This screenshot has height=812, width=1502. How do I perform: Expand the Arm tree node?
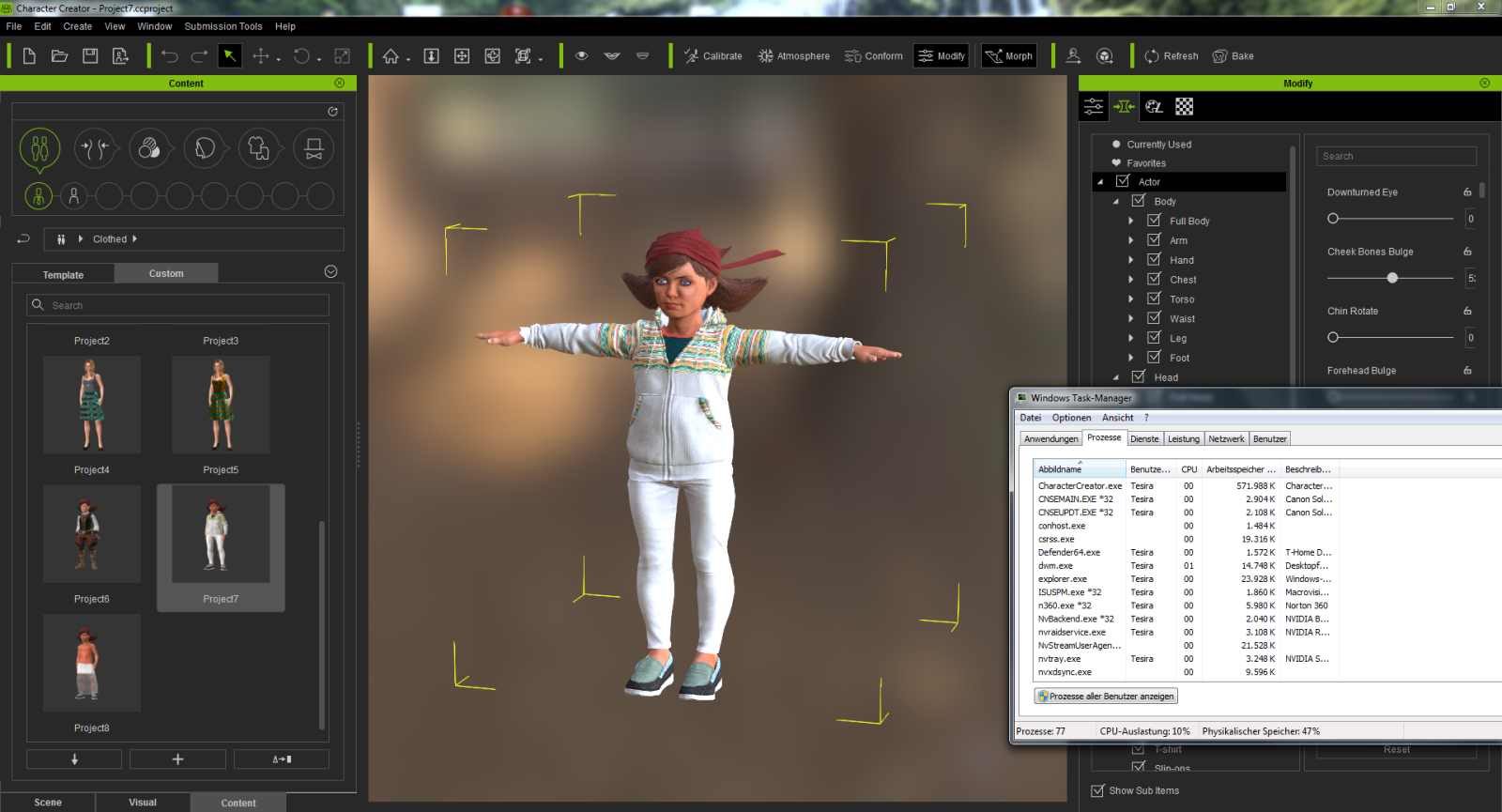point(1131,240)
